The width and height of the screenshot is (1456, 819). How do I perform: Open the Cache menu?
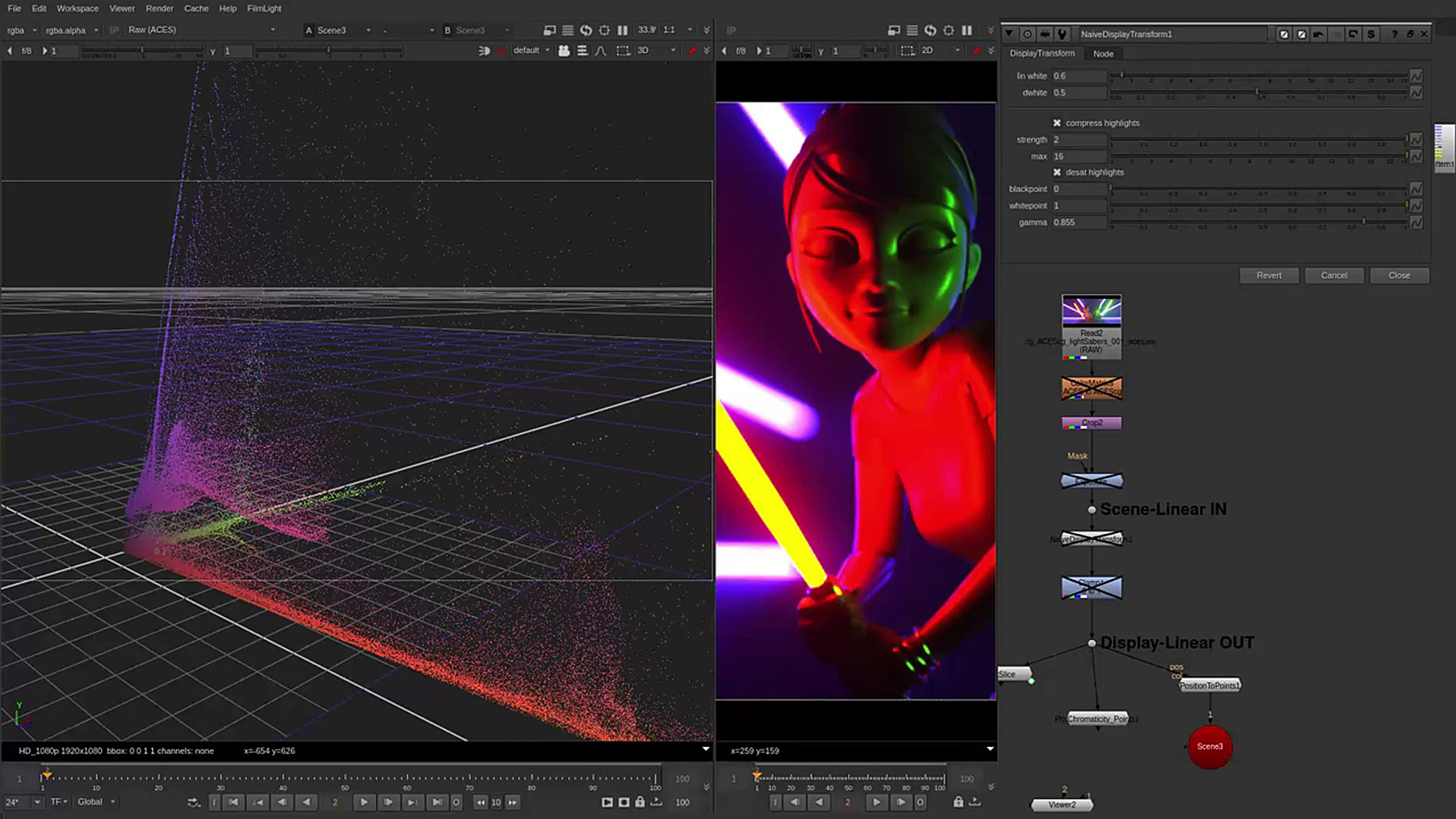(196, 8)
